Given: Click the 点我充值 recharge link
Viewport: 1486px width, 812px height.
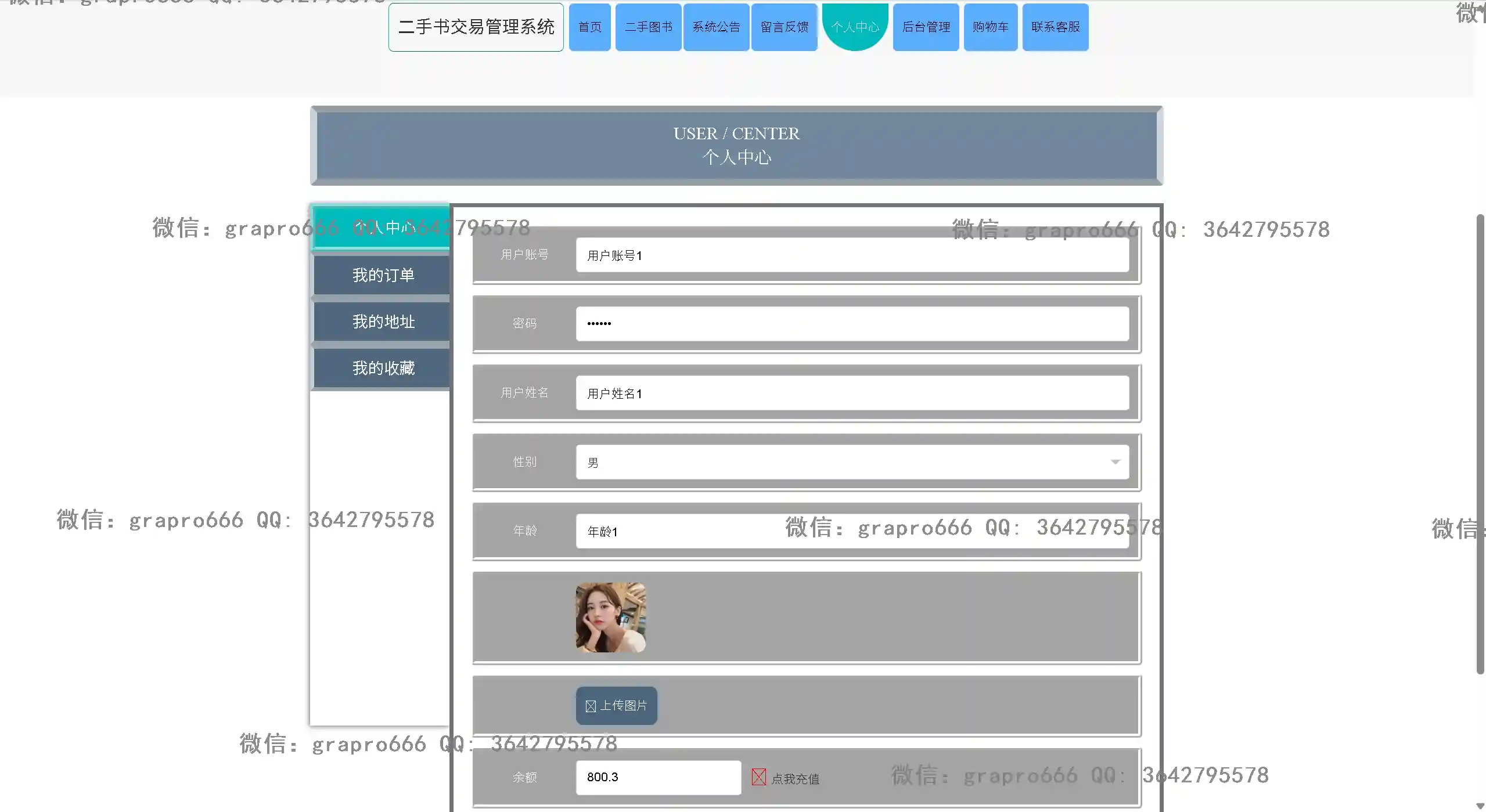Looking at the screenshot, I should 795,778.
